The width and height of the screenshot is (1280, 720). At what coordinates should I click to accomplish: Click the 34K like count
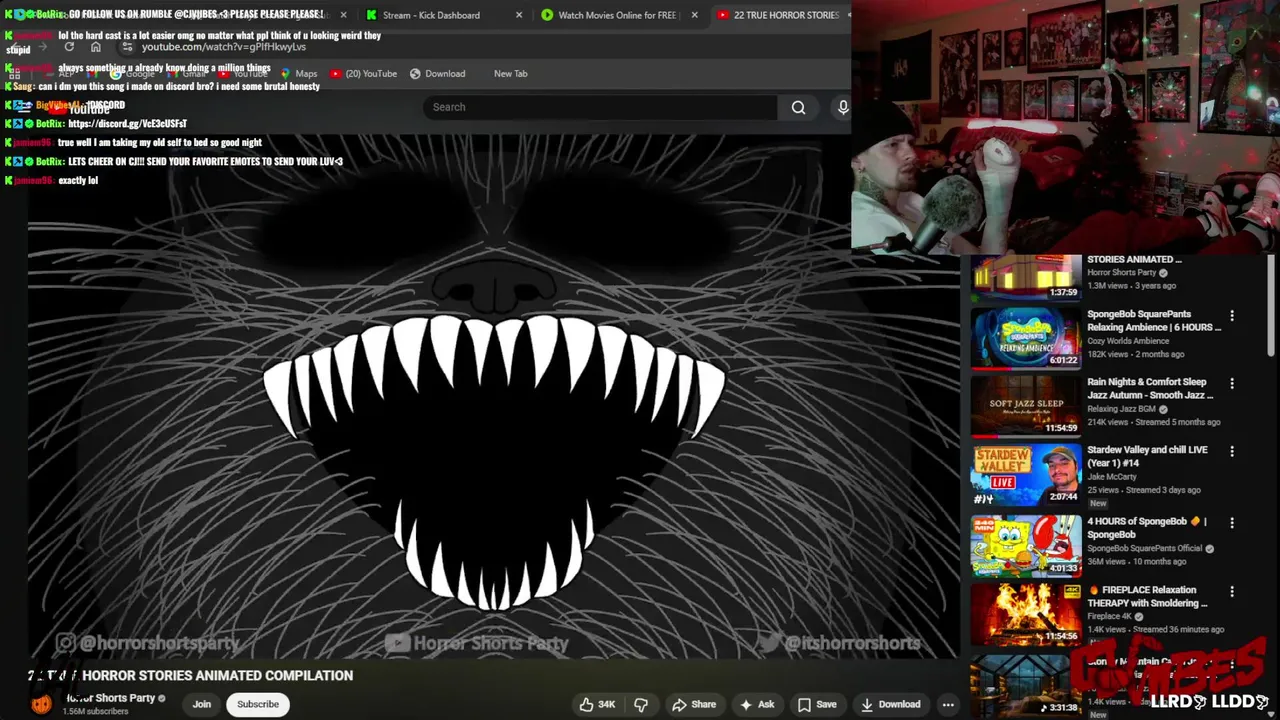tap(606, 704)
